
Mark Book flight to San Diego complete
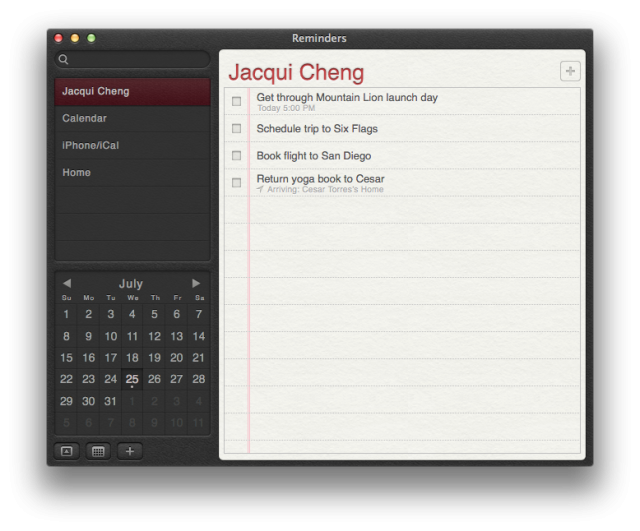236,156
